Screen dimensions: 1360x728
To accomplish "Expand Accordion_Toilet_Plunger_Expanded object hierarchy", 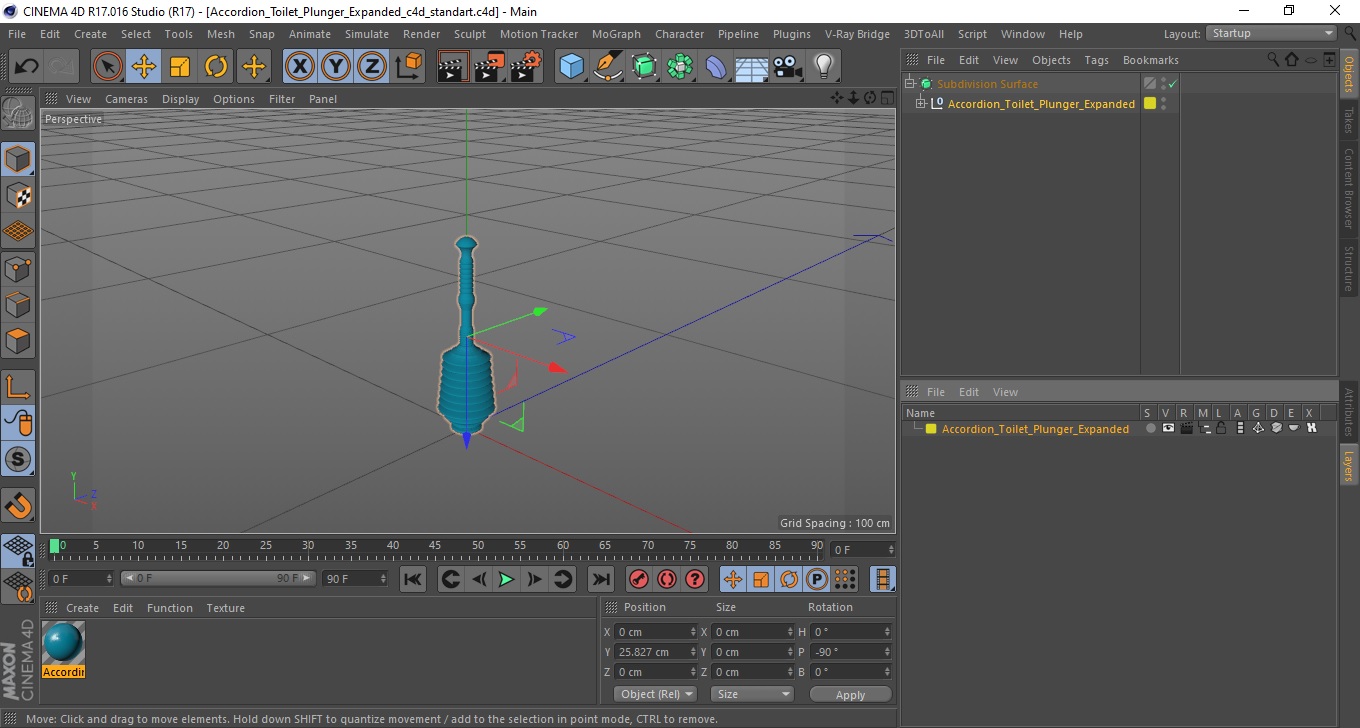I will [x=920, y=103].
